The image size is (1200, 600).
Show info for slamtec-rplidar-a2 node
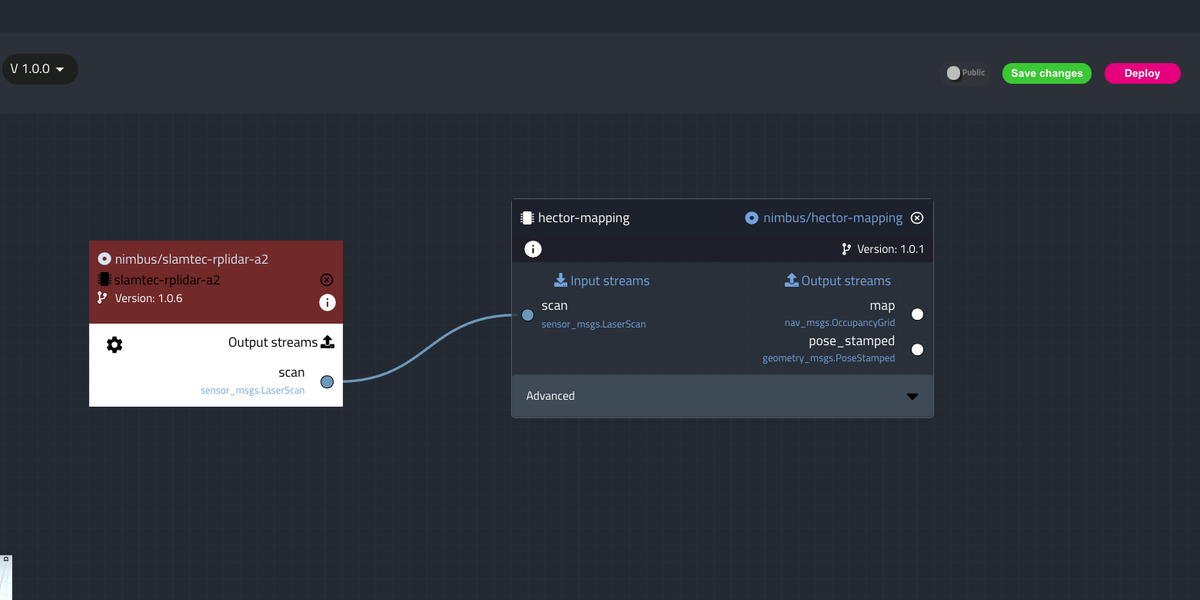[x=327, y=302]
